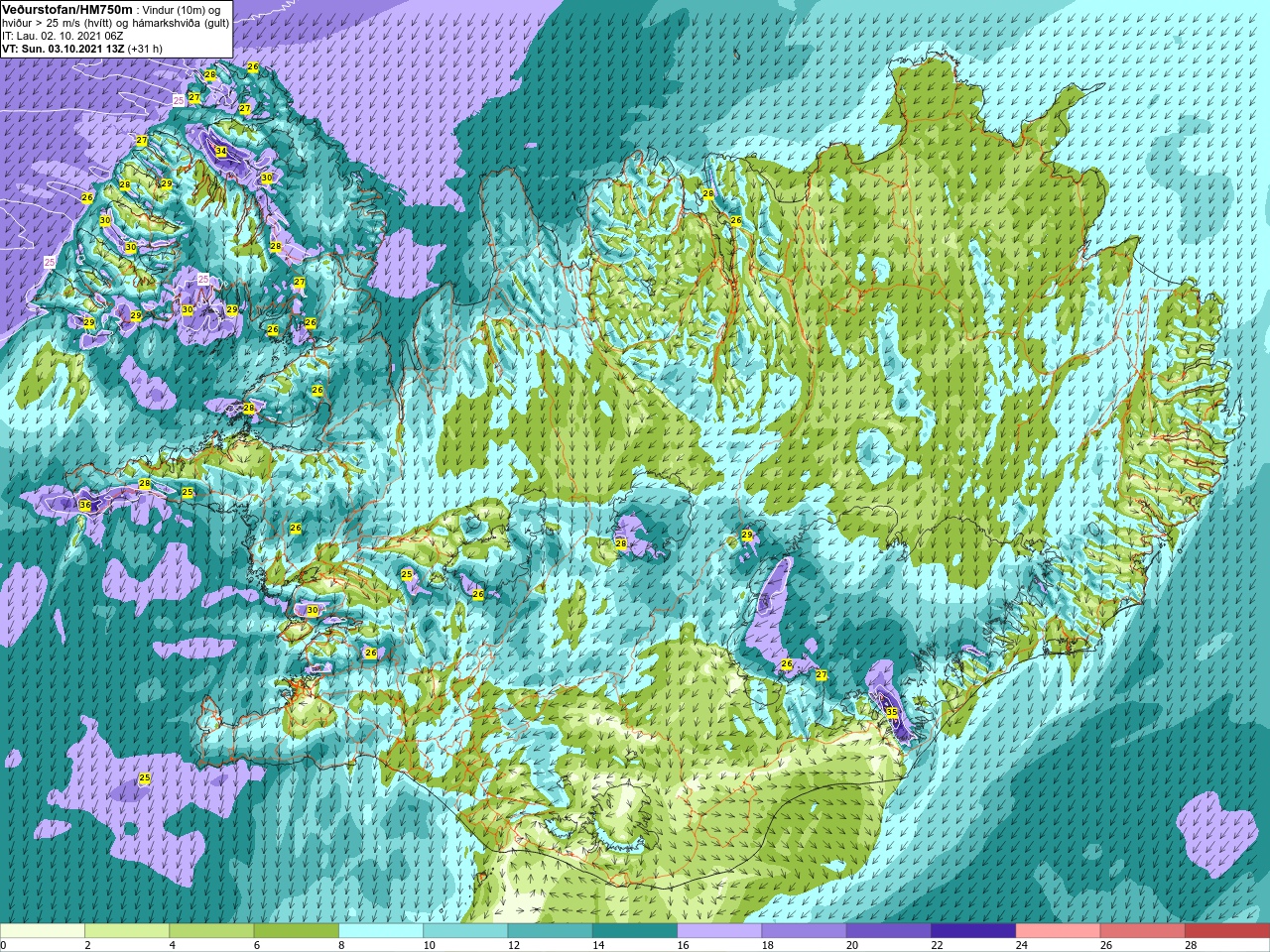Click the light lime 2–4 legend swatch

(127, 931)
